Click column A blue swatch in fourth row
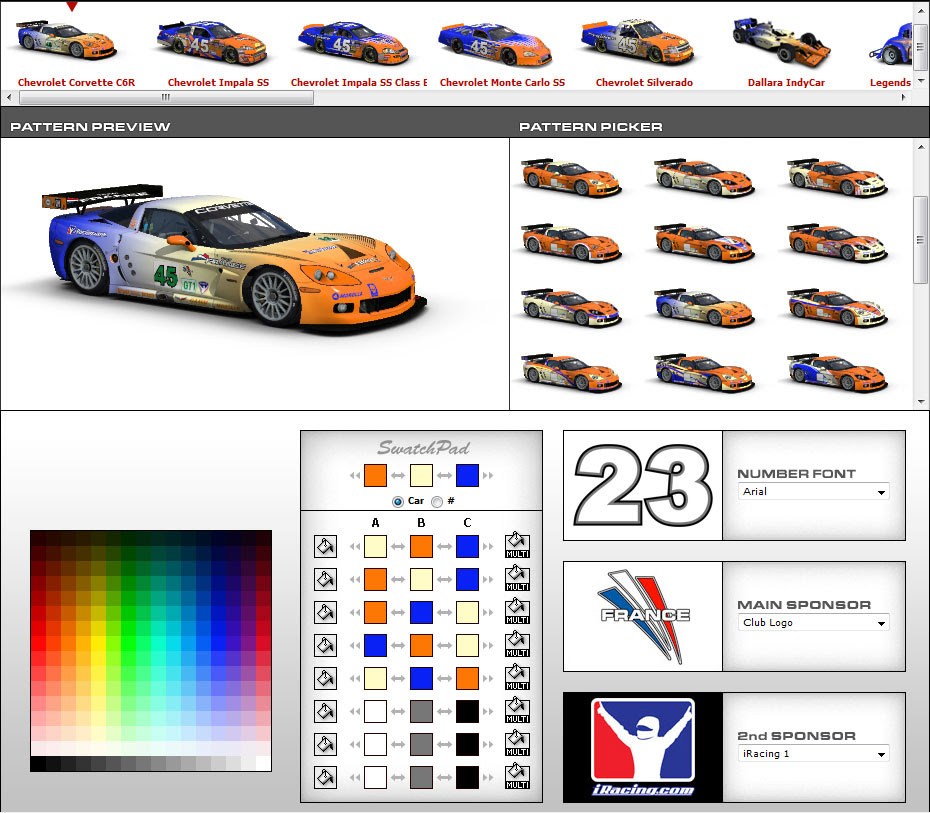 coord(375,645)
